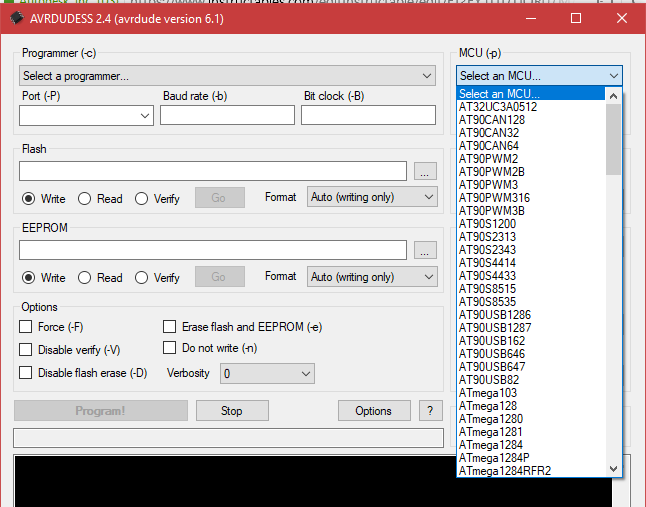Click the ? help button
This screenshot has width=646, height=507.
pyautogui.click(x=431, y=411)
